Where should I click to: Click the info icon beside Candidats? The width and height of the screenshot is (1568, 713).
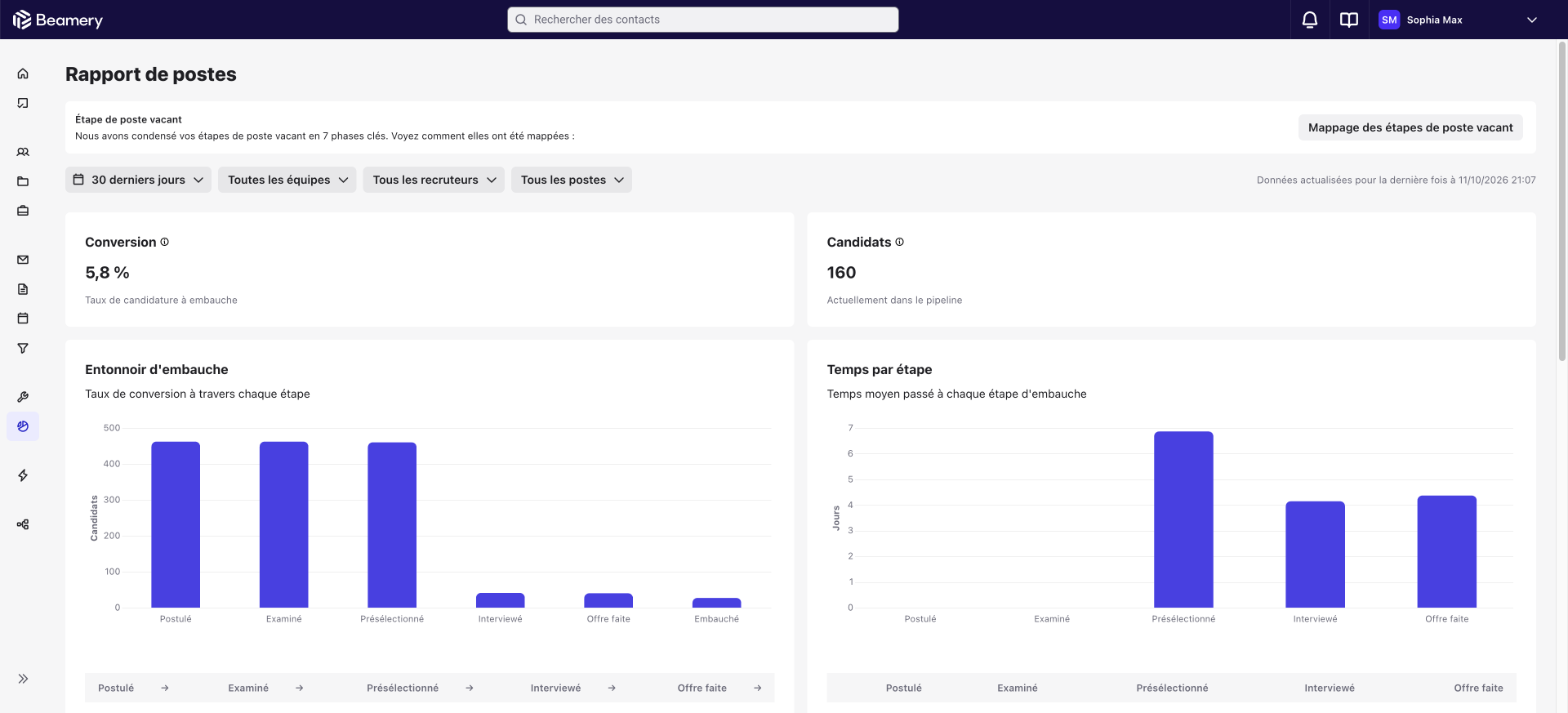(900, 242)
